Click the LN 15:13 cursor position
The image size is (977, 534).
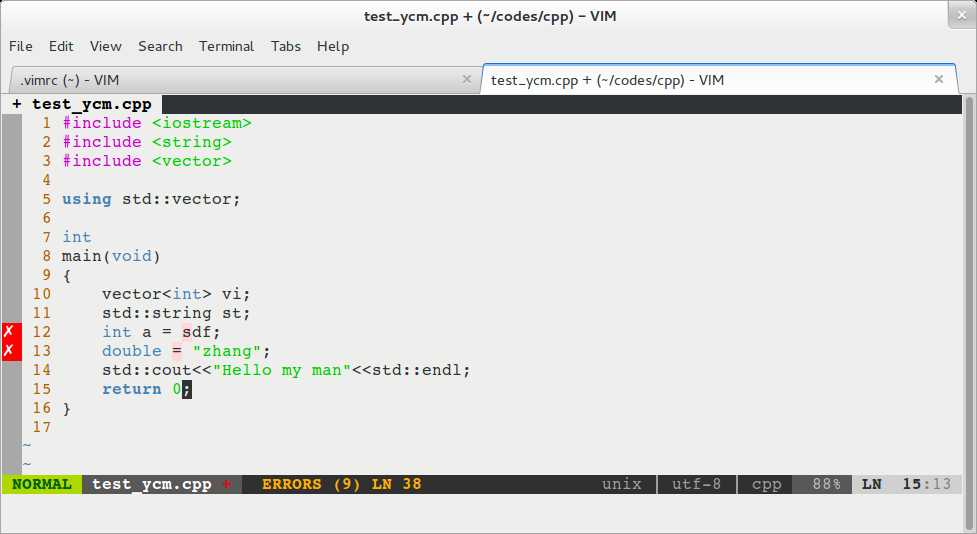coord(907,484)
